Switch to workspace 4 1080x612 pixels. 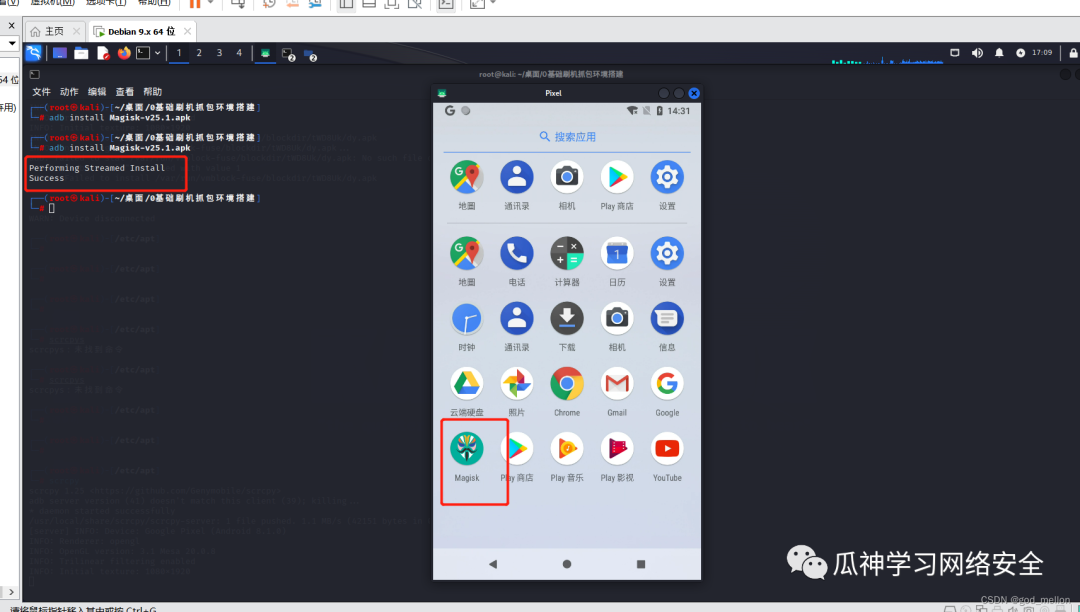point(239,53)
